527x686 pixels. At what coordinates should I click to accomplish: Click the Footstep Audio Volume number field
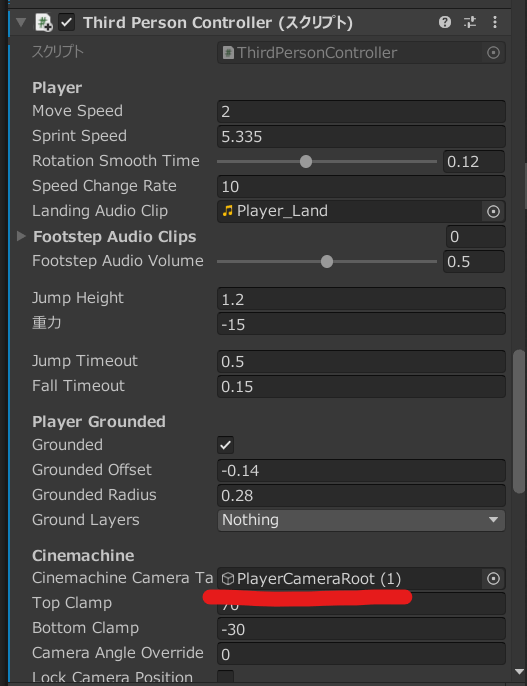pyautogui.click(x=474, y=262)
